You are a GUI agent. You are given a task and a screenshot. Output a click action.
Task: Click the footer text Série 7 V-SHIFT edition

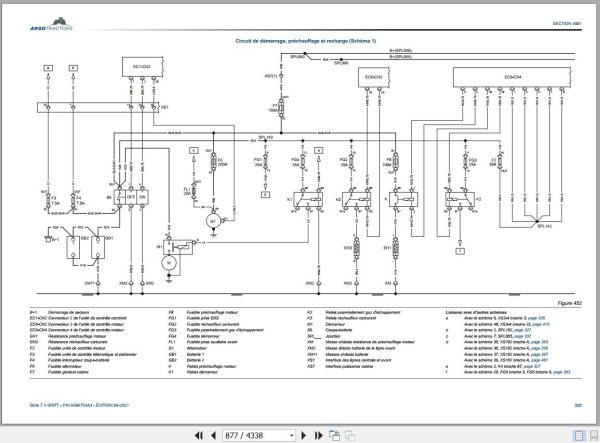[79, 405]
